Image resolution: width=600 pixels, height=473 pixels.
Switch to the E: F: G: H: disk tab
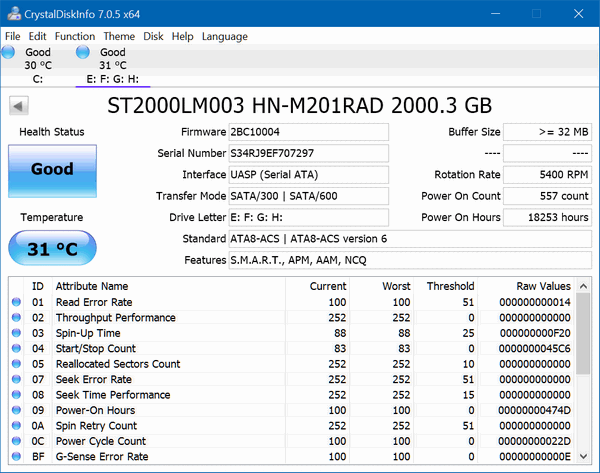(112, 65)
